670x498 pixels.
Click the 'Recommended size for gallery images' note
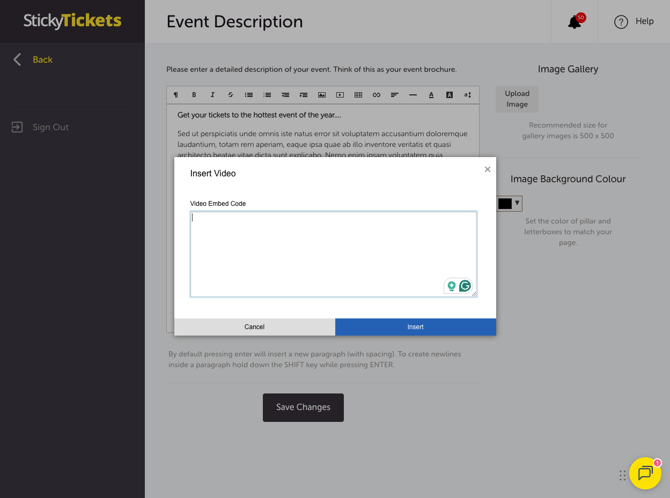(567, 130)
